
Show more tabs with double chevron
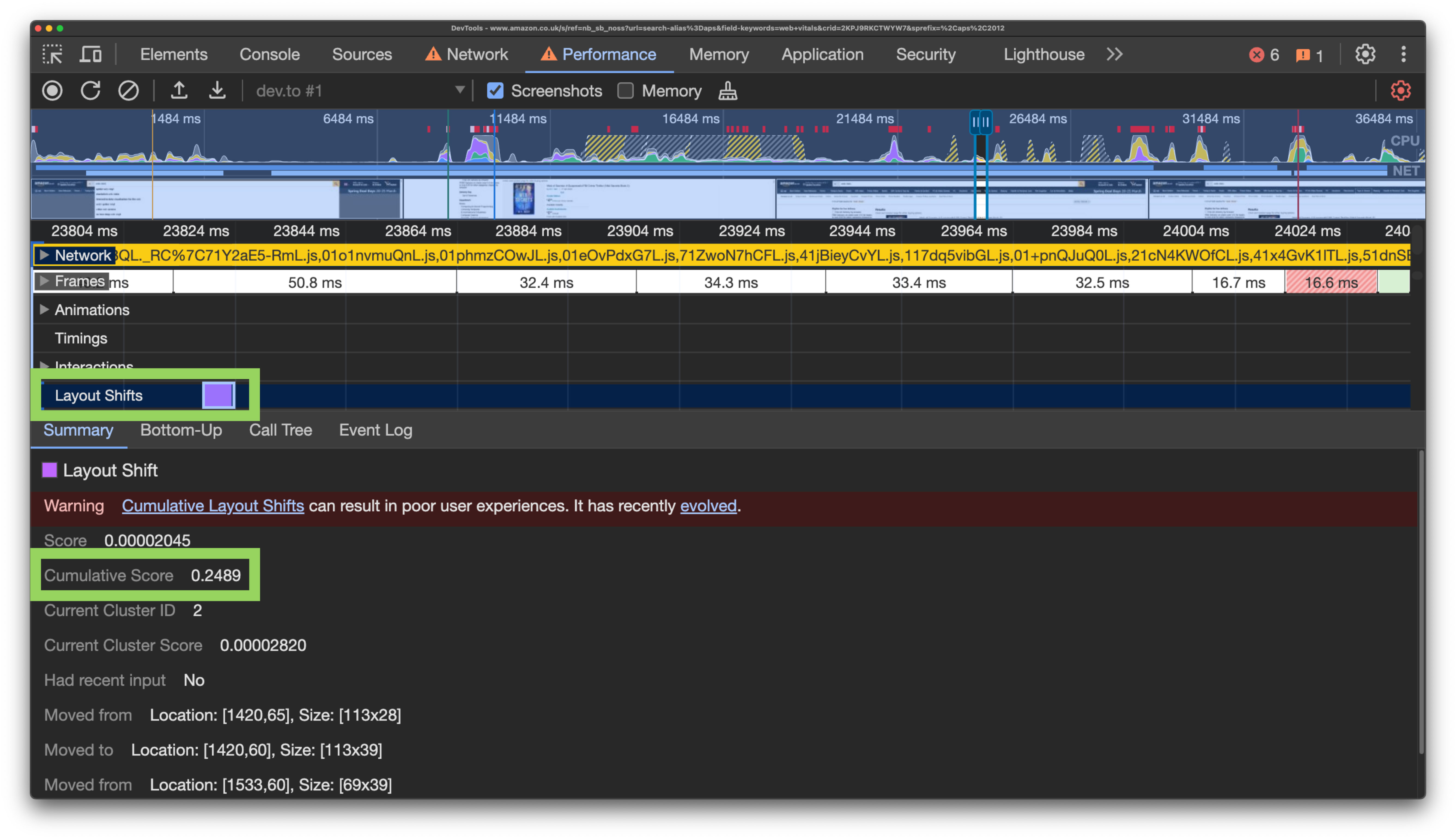pos(1115,54)
